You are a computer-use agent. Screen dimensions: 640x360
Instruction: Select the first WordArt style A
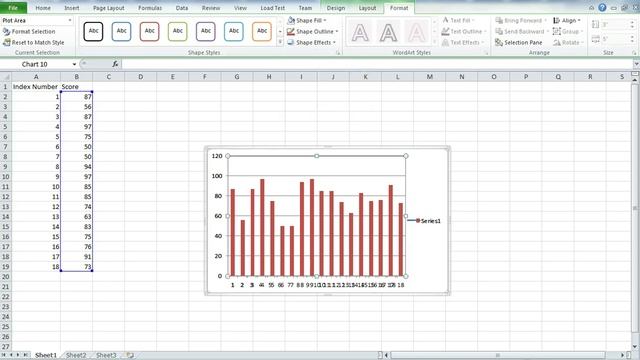(360, 33)
